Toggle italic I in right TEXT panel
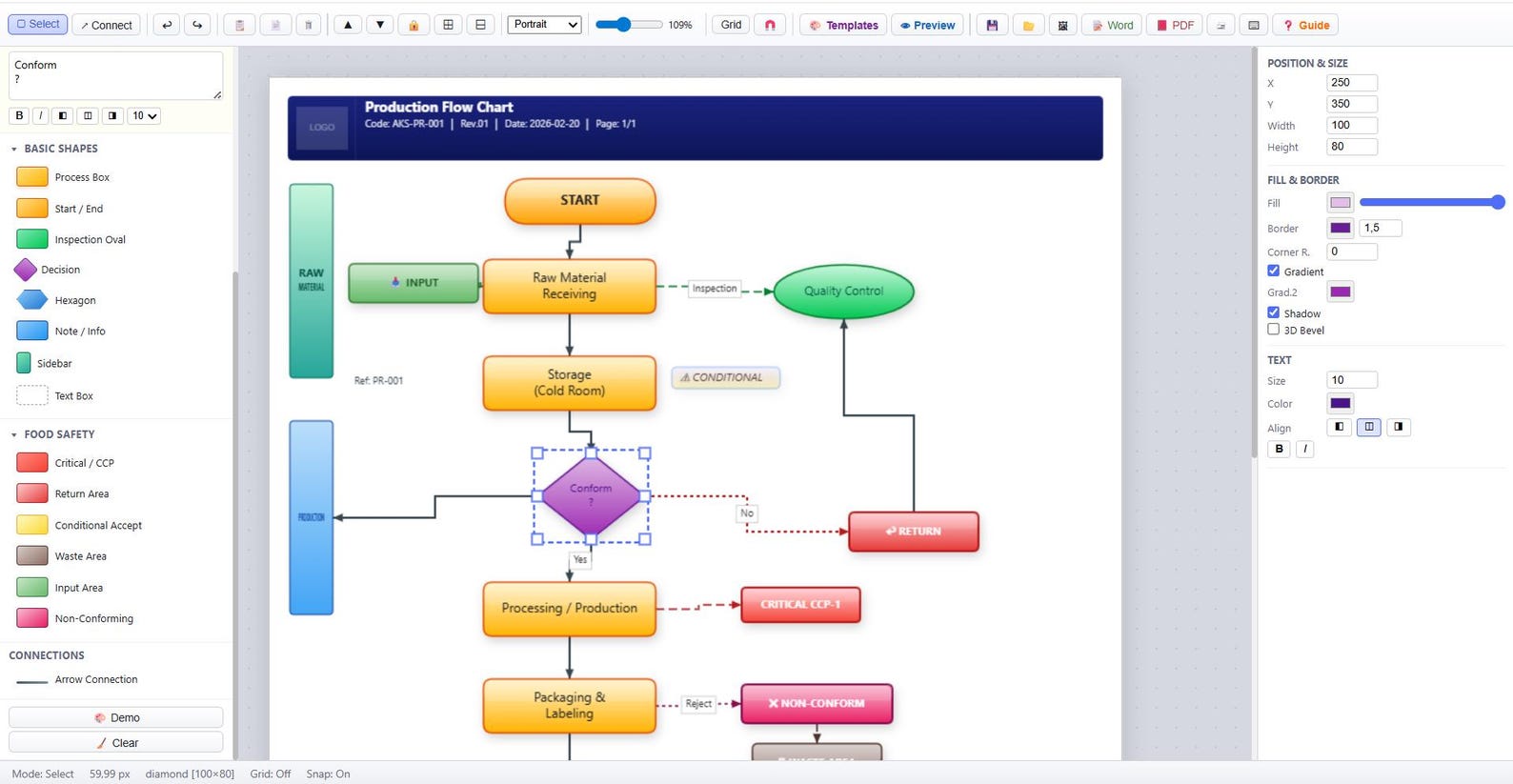Image resolution: width=1513 pixels, height=784 pixels. (x=1305, y=449)
